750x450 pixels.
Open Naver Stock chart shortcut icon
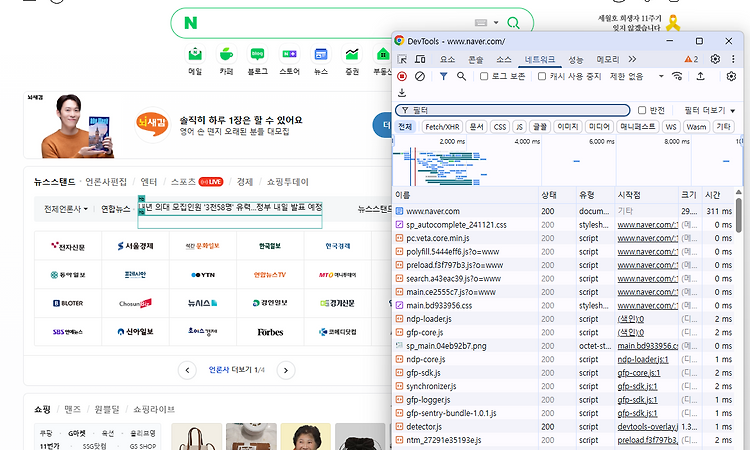point(352,55)
